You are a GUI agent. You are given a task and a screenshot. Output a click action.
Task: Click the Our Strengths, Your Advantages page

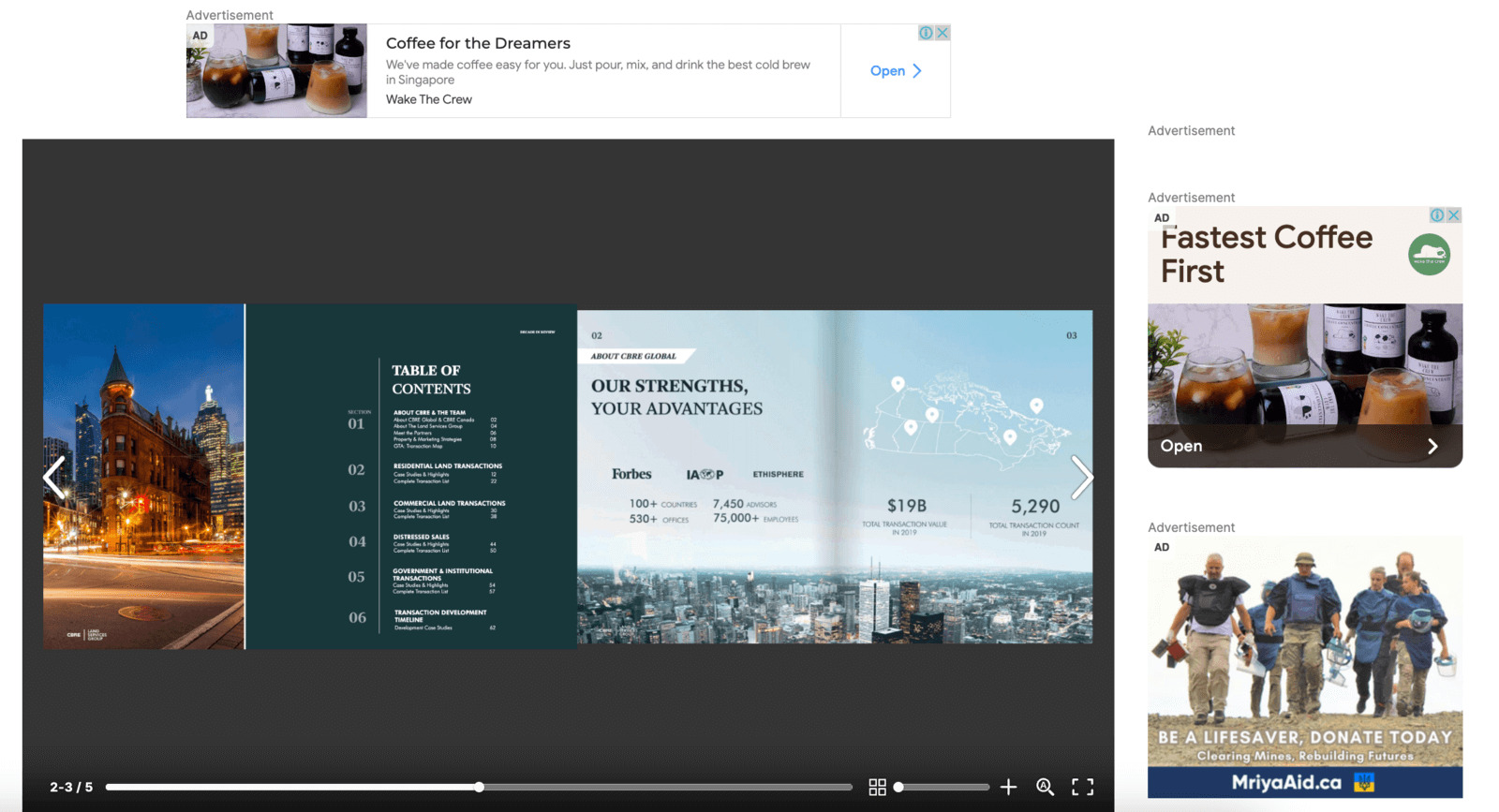835,476
